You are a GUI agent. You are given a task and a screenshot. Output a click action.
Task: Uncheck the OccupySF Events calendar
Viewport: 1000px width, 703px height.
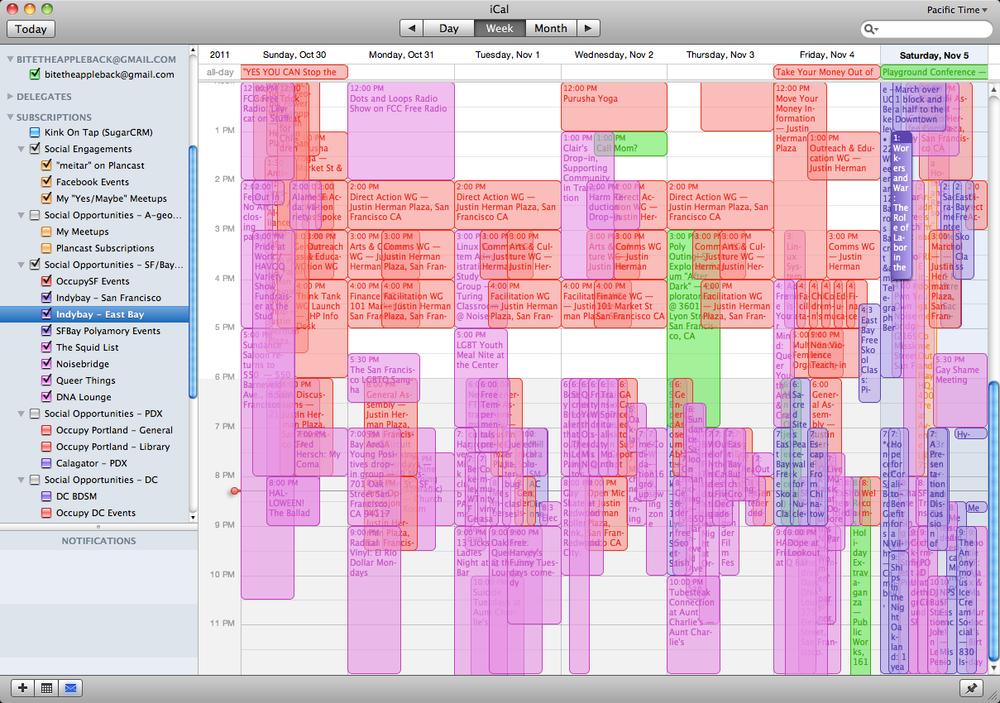[x=46, y=281]
